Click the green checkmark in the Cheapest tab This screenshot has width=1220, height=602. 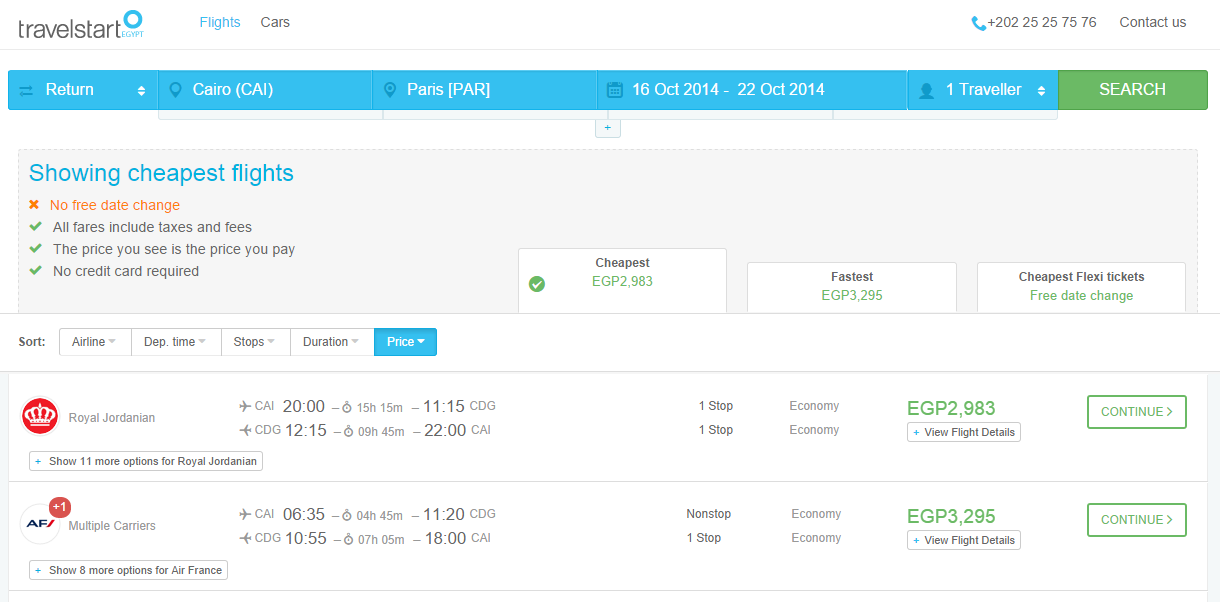pyautogui.click(x=537, y=284)
